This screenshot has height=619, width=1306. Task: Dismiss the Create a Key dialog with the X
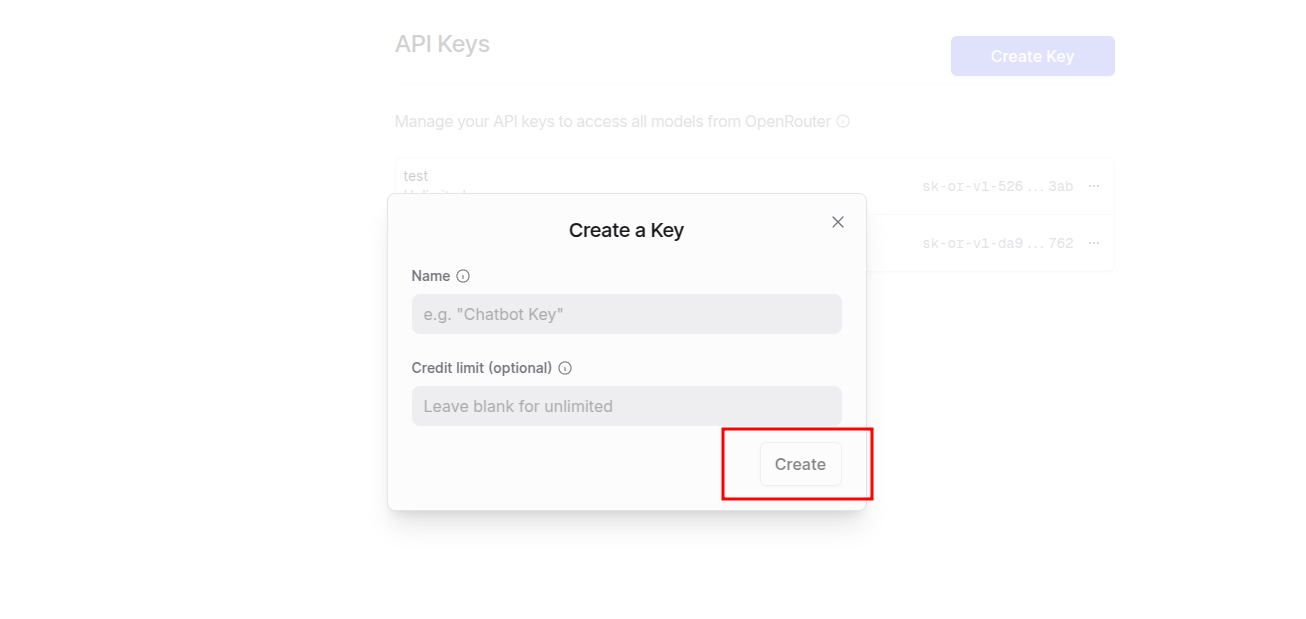coord(837,222)
